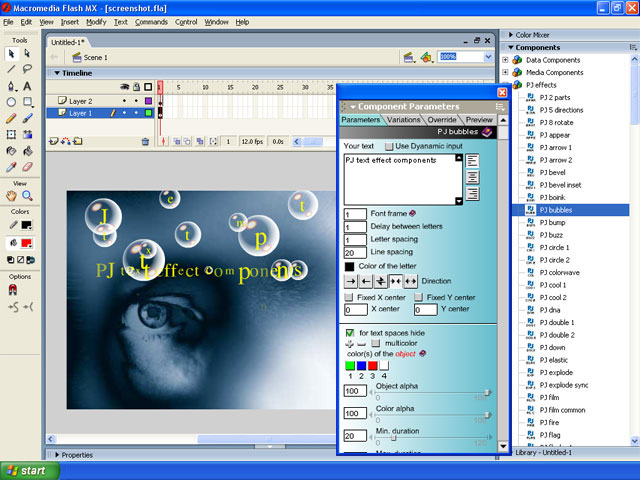Expand the Color Mixer panel
The width and height of the screenshot is (640, 480).
point(510,35)
